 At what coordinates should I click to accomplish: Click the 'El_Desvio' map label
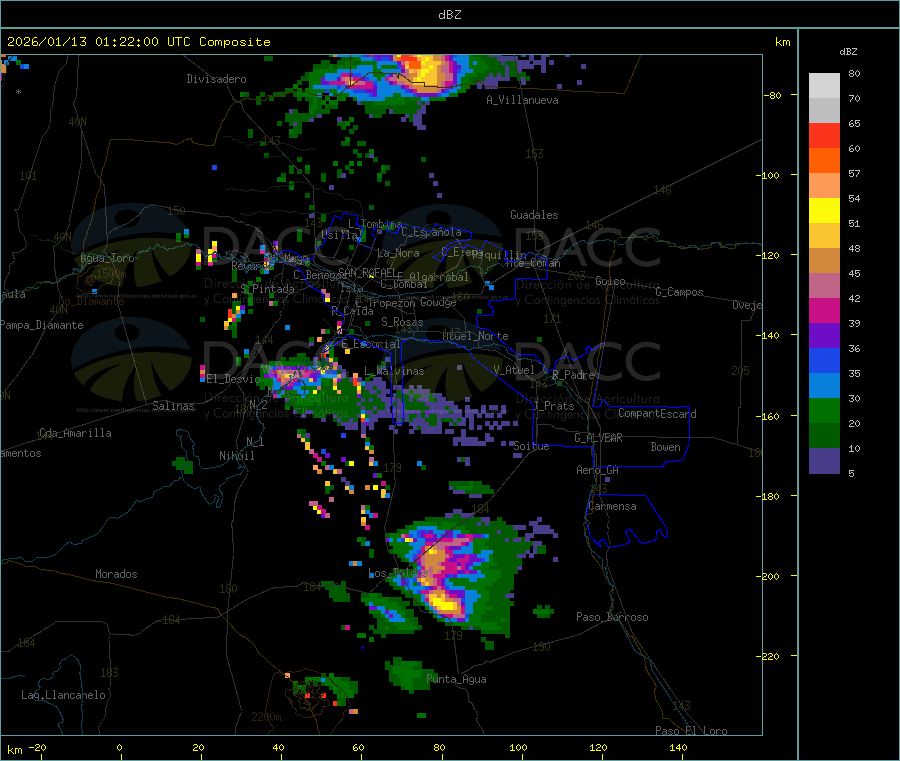[234, 379]
